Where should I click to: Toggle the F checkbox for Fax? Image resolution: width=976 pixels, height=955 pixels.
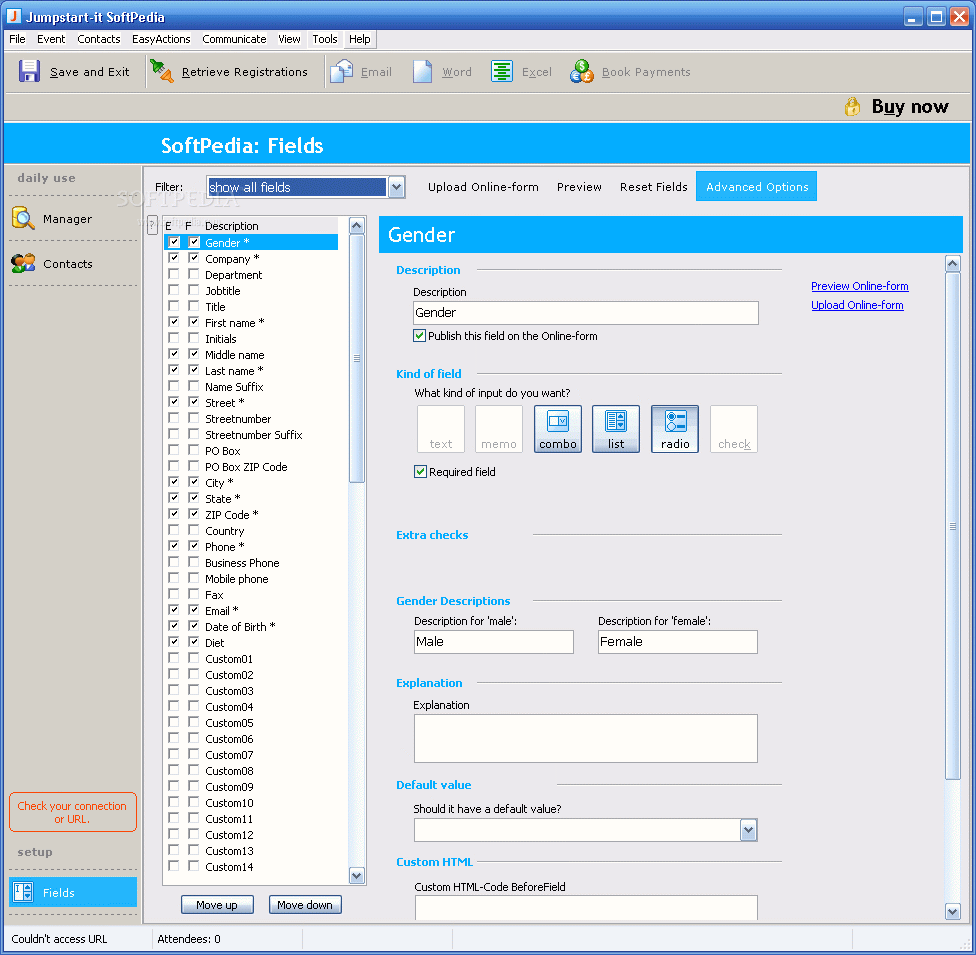point(194,594)
